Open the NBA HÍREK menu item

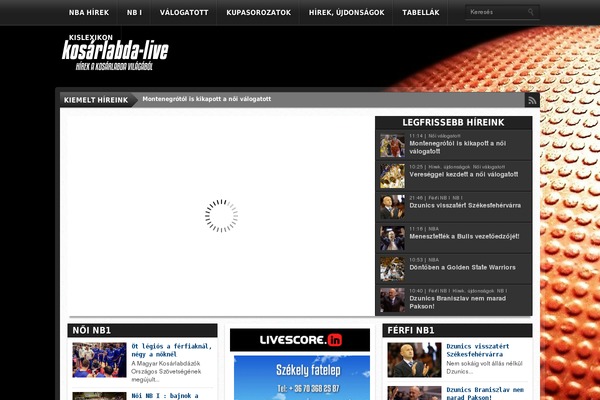click(89, 13)
